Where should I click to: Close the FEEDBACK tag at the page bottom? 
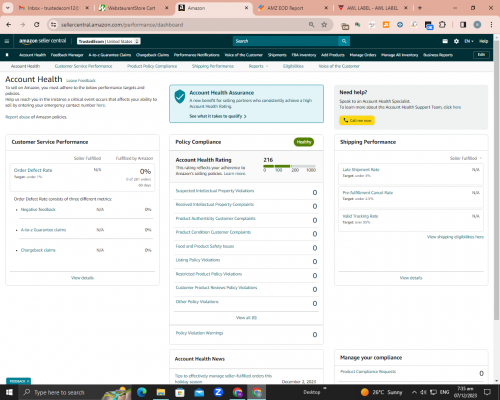pyautogui.click(x=28, y=381)
